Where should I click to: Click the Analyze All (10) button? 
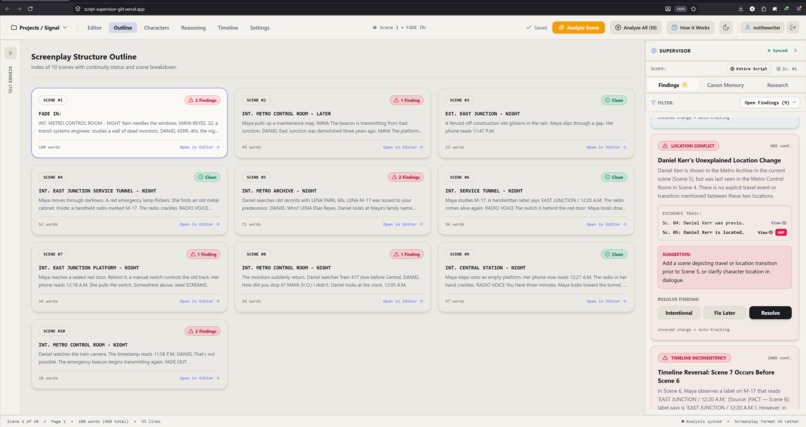point(636,28)
